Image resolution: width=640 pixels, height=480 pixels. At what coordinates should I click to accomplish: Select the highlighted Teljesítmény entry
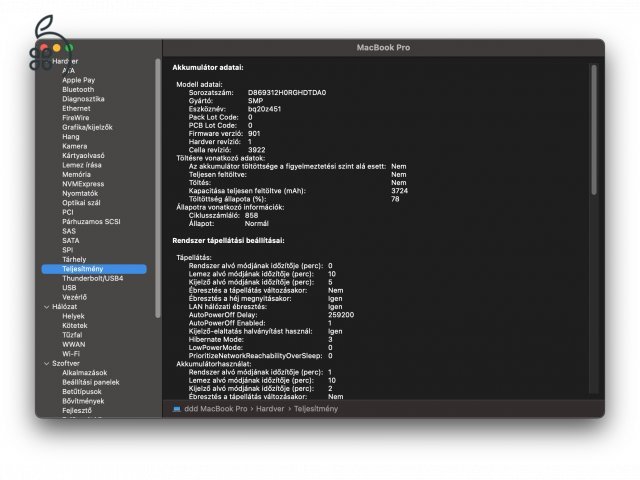pos(94,269)
